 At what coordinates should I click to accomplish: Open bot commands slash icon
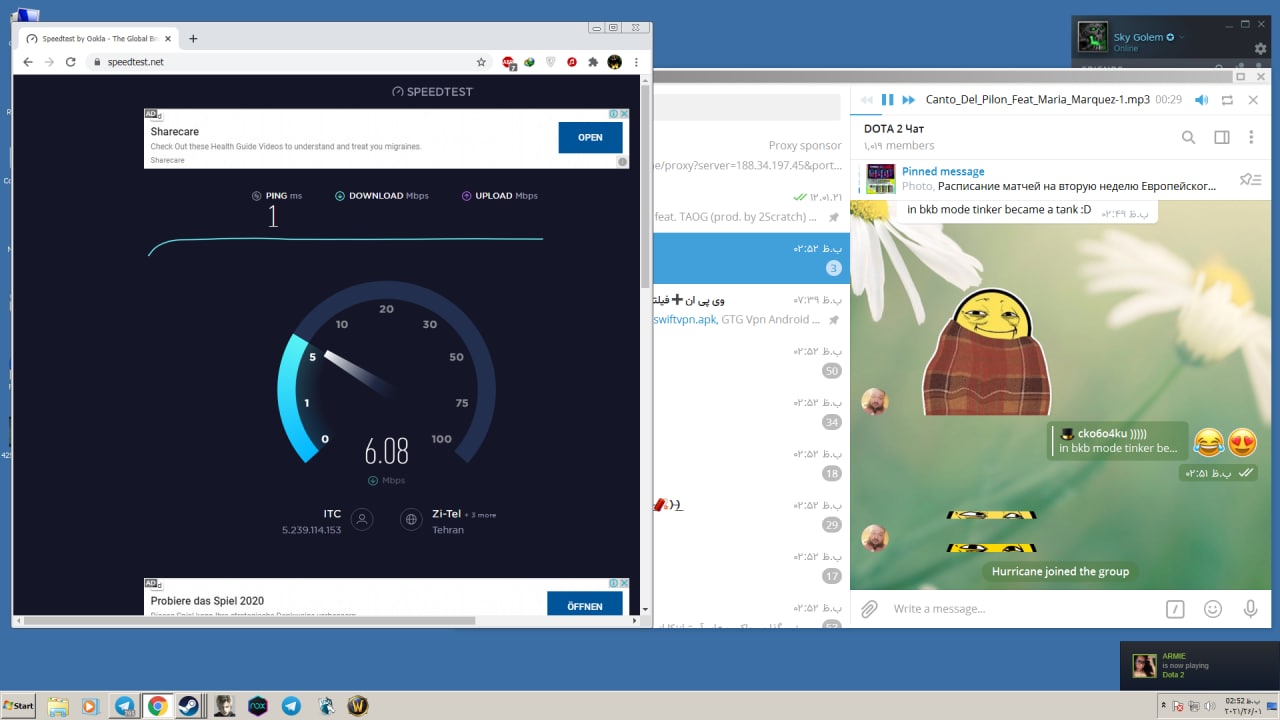1175,608
